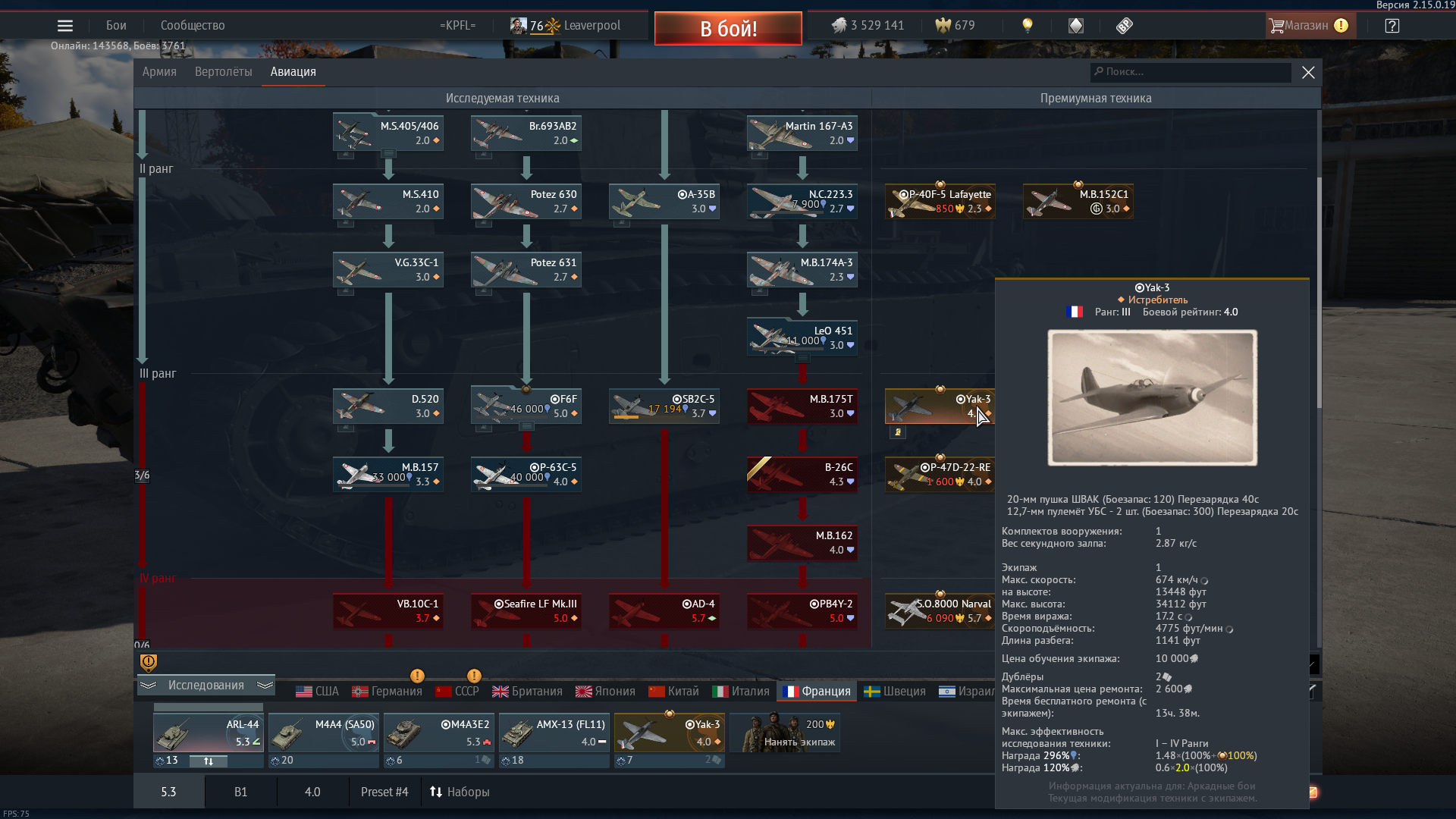Select the M.S.410 fighter card
The width and height of the screenshot is (1456, 819).
388,201
